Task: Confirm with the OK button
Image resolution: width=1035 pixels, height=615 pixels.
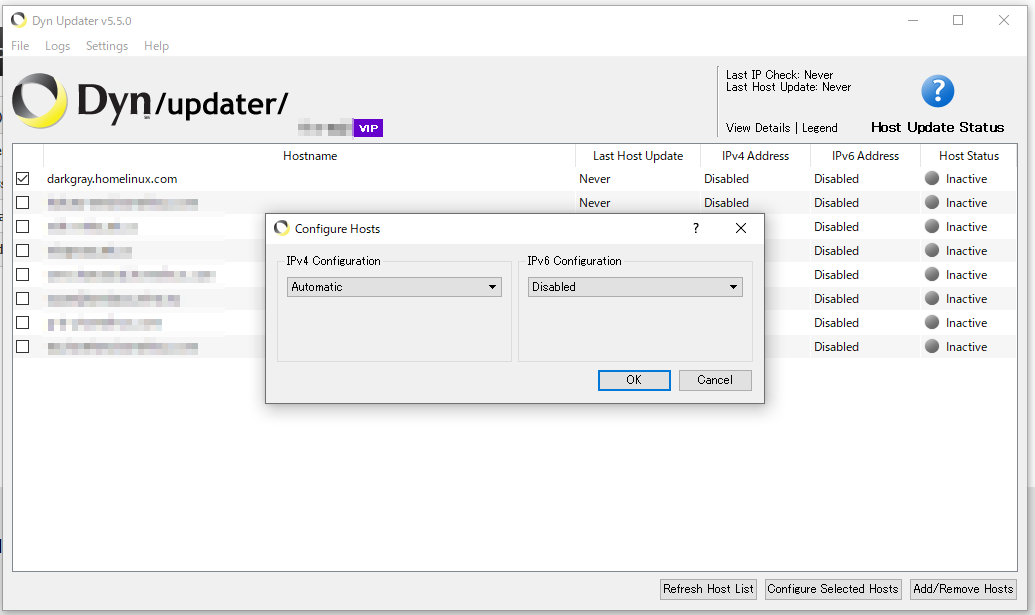Action: tap(634, 380)
